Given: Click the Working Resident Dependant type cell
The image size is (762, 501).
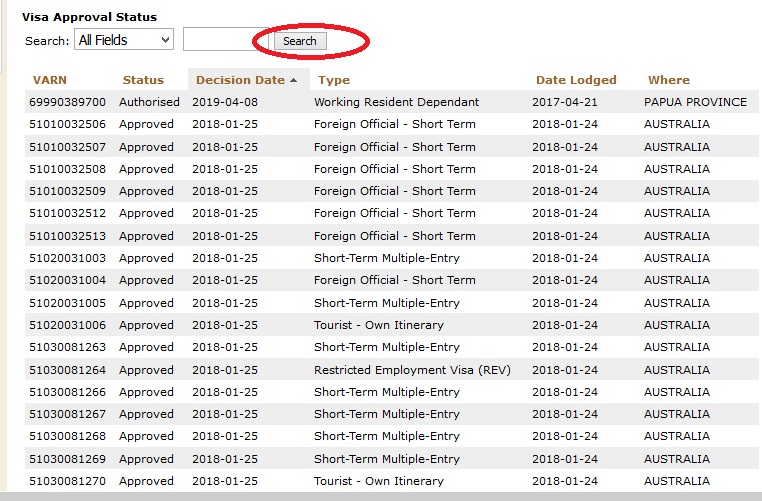Looking at the screenshot, I should 396,102.
